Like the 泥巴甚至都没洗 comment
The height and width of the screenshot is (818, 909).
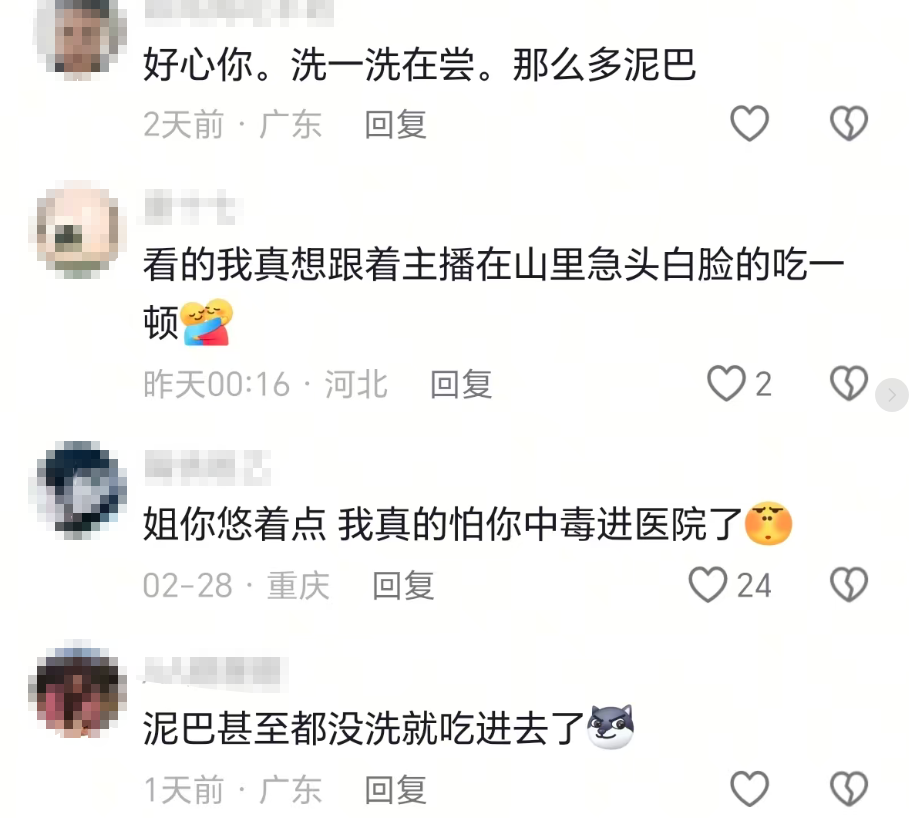click(x=749, y=788)
